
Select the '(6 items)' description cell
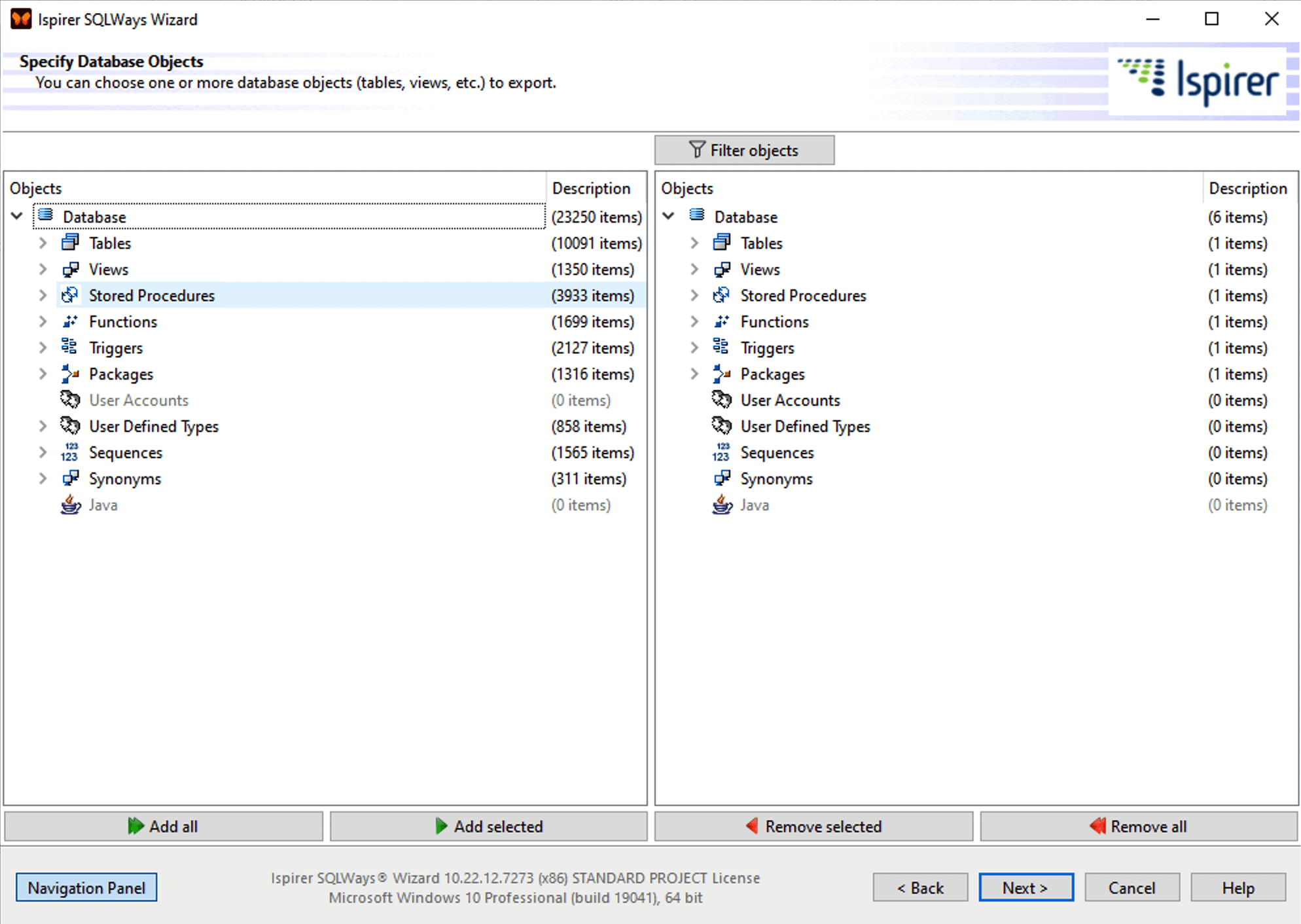(1238, 217)
